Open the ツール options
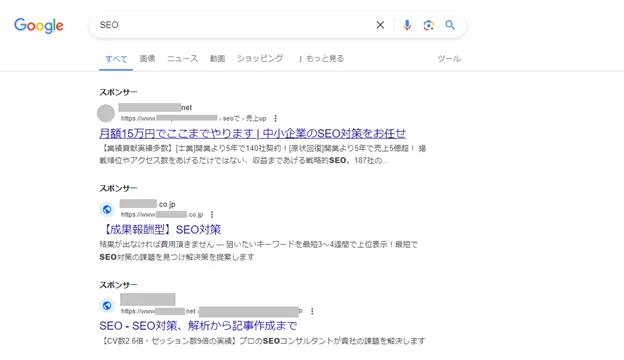 [449, 58]
